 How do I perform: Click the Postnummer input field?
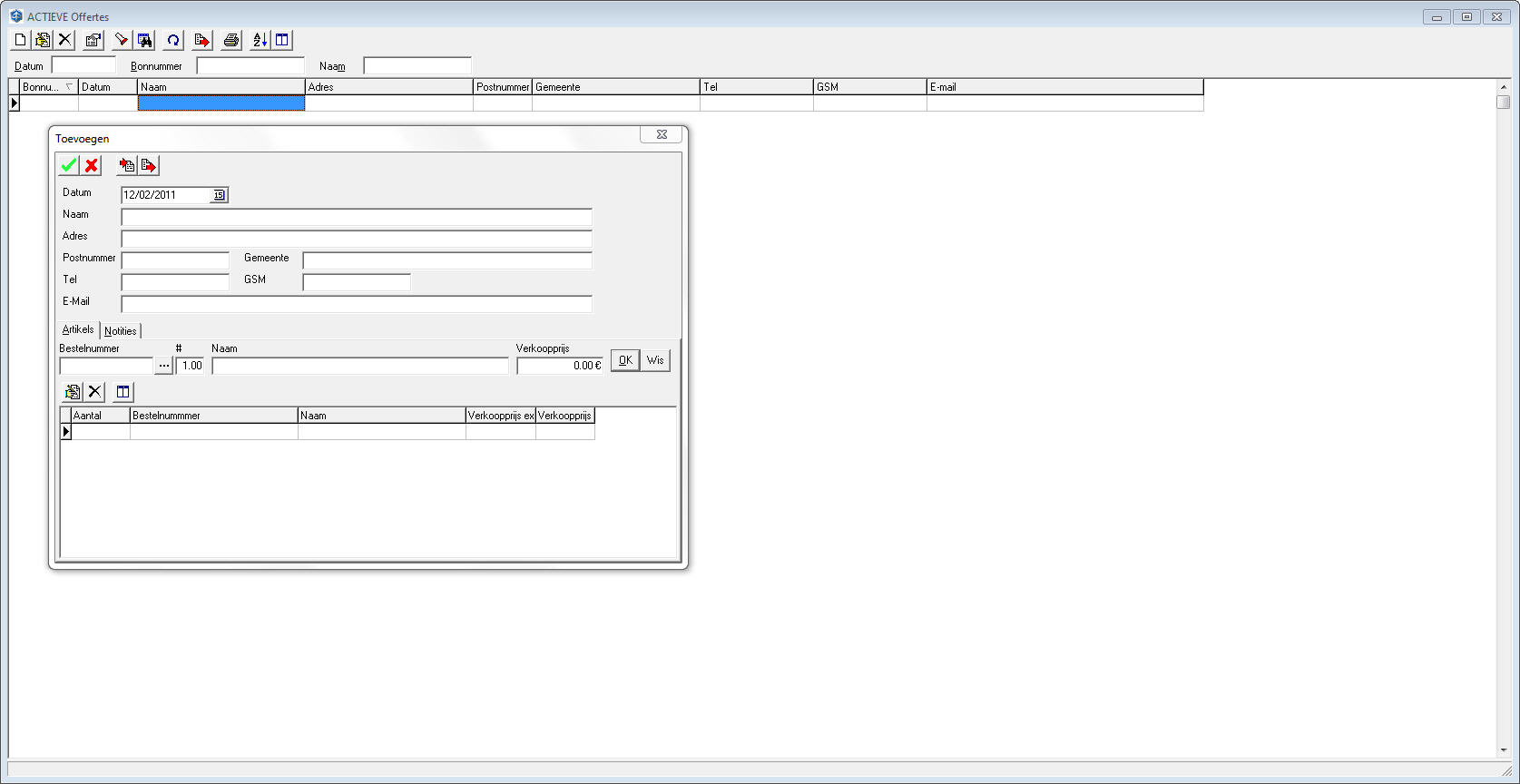(175, 260)
